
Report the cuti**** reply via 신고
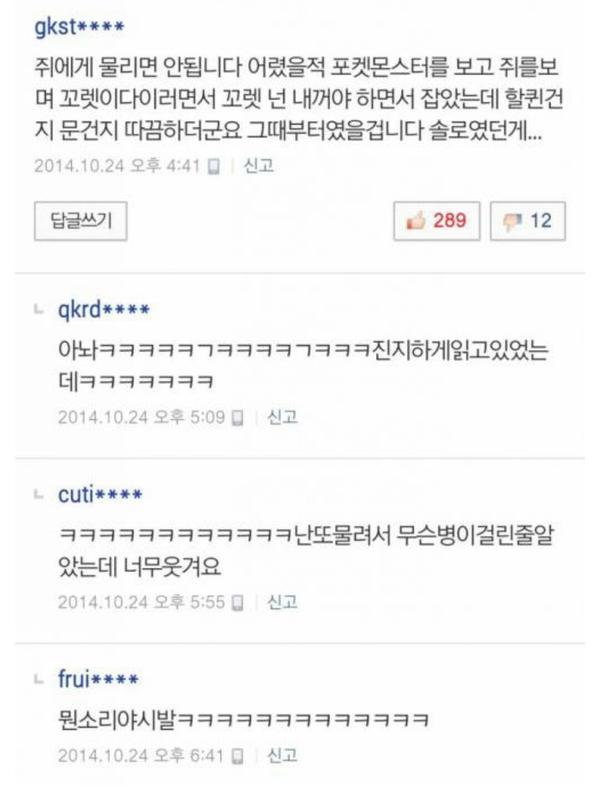(282, 602)
